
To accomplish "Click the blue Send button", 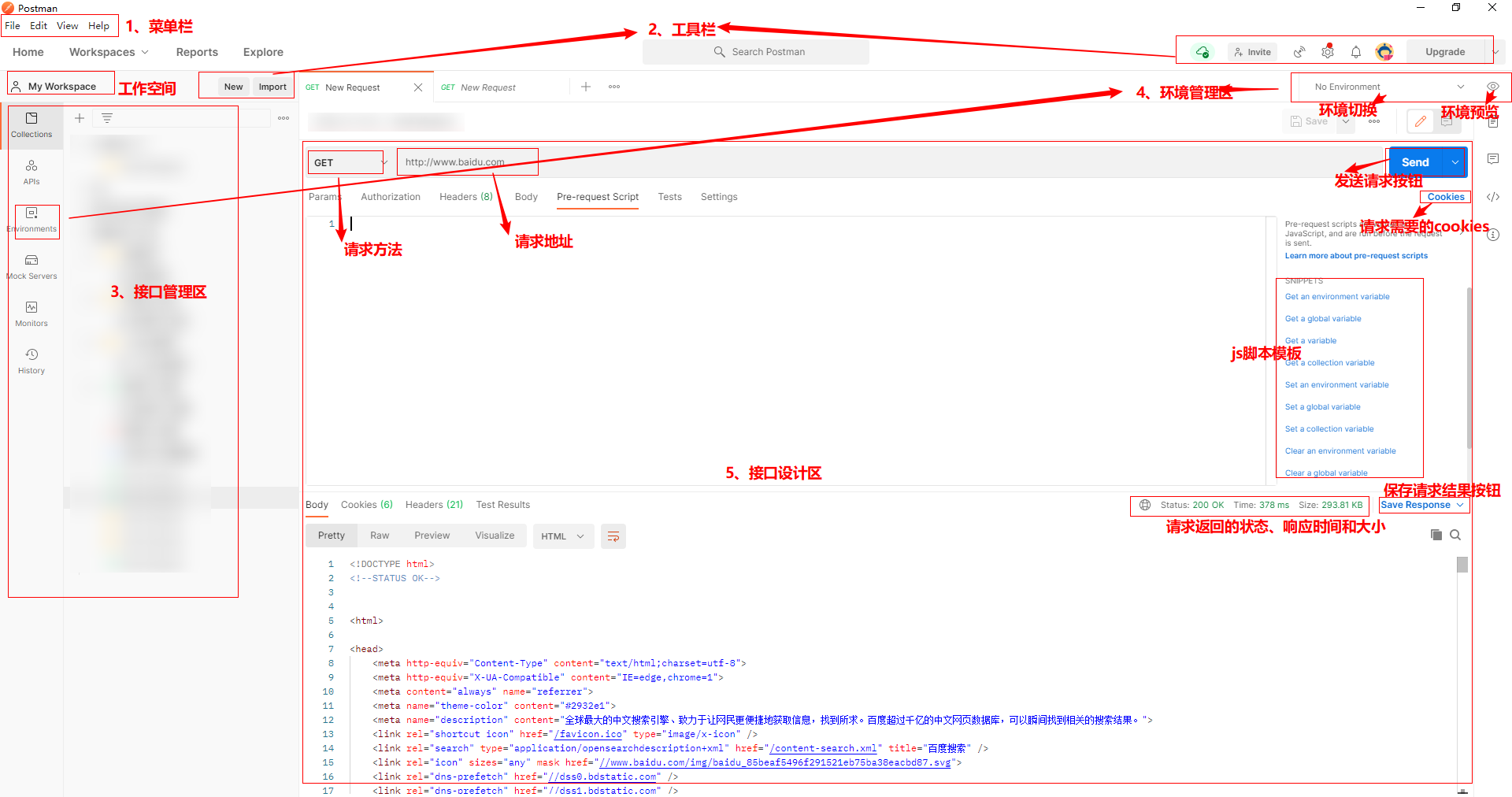I will [1415, 162].
